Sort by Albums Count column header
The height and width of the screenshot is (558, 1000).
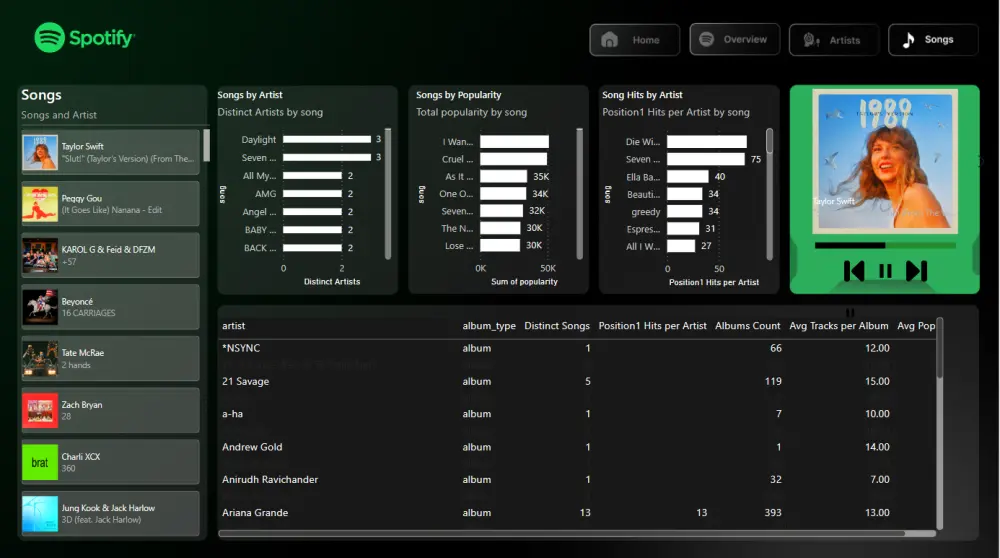[x=747, y=326]
